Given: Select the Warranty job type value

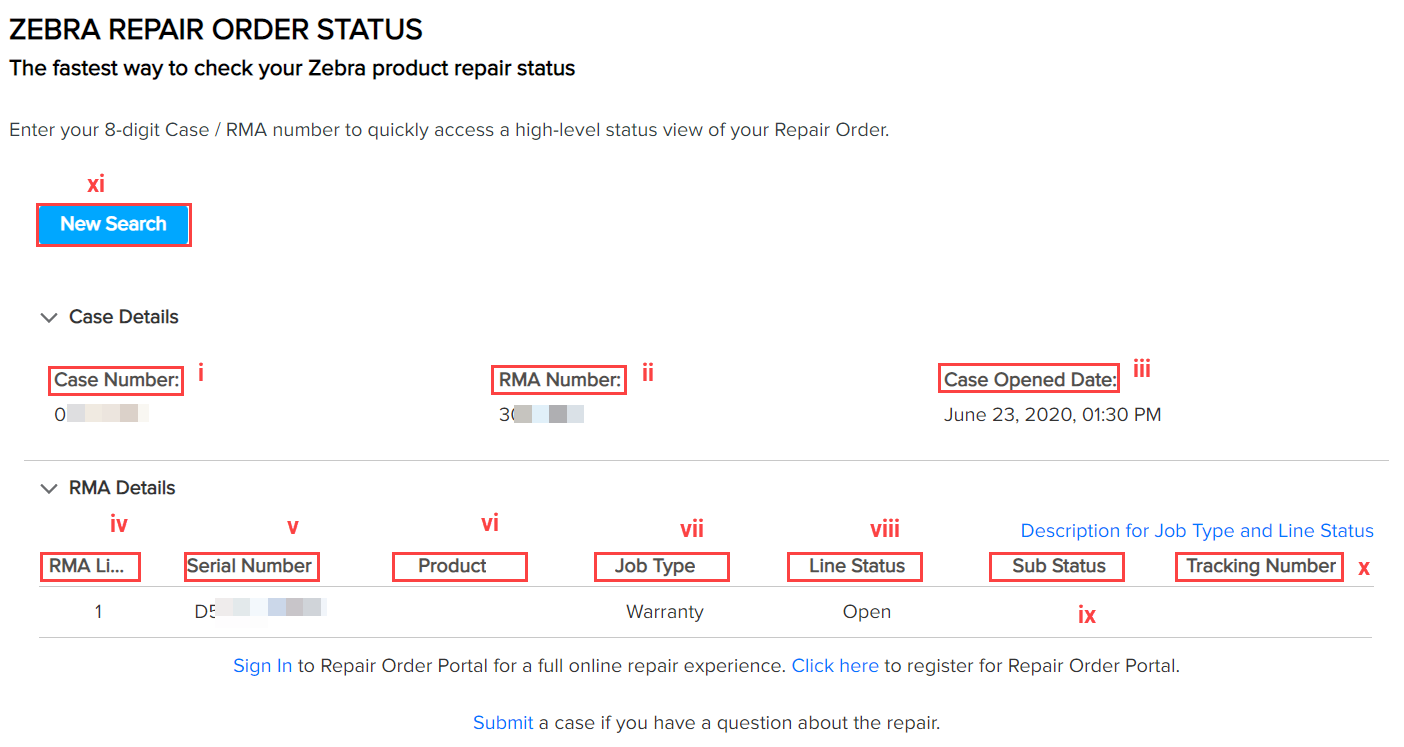Looking at the screenshot, I should click(664, 611).
